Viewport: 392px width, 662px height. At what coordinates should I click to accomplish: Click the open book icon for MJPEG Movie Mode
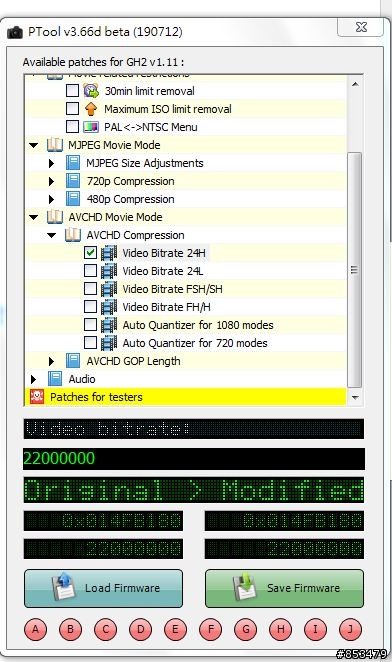(x=55, y=145)
